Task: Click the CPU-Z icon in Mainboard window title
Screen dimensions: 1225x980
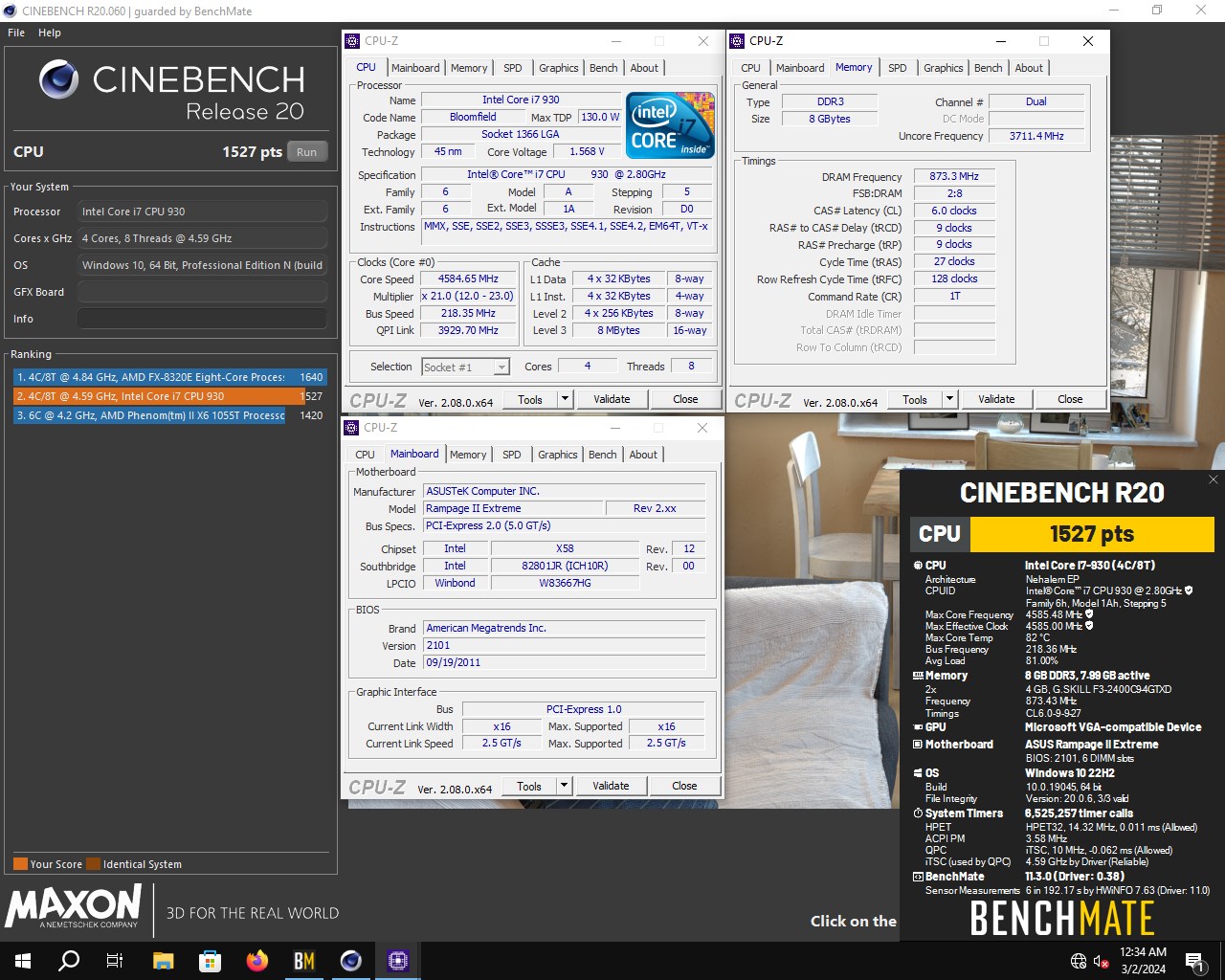Action: [x=351, y=428]
